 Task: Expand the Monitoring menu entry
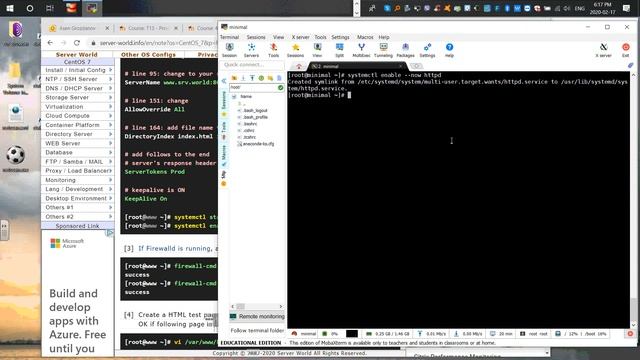(78, 180)
